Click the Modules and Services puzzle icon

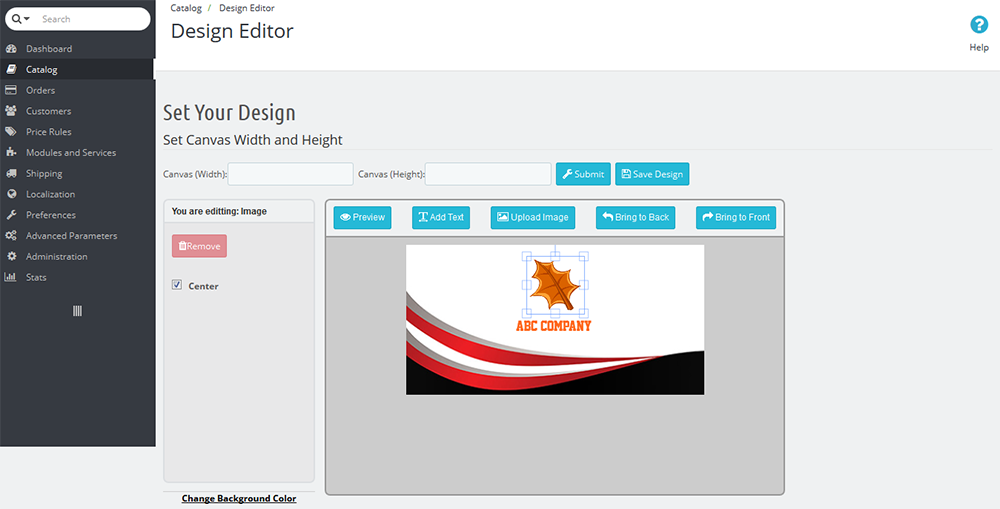pos(11,152)
